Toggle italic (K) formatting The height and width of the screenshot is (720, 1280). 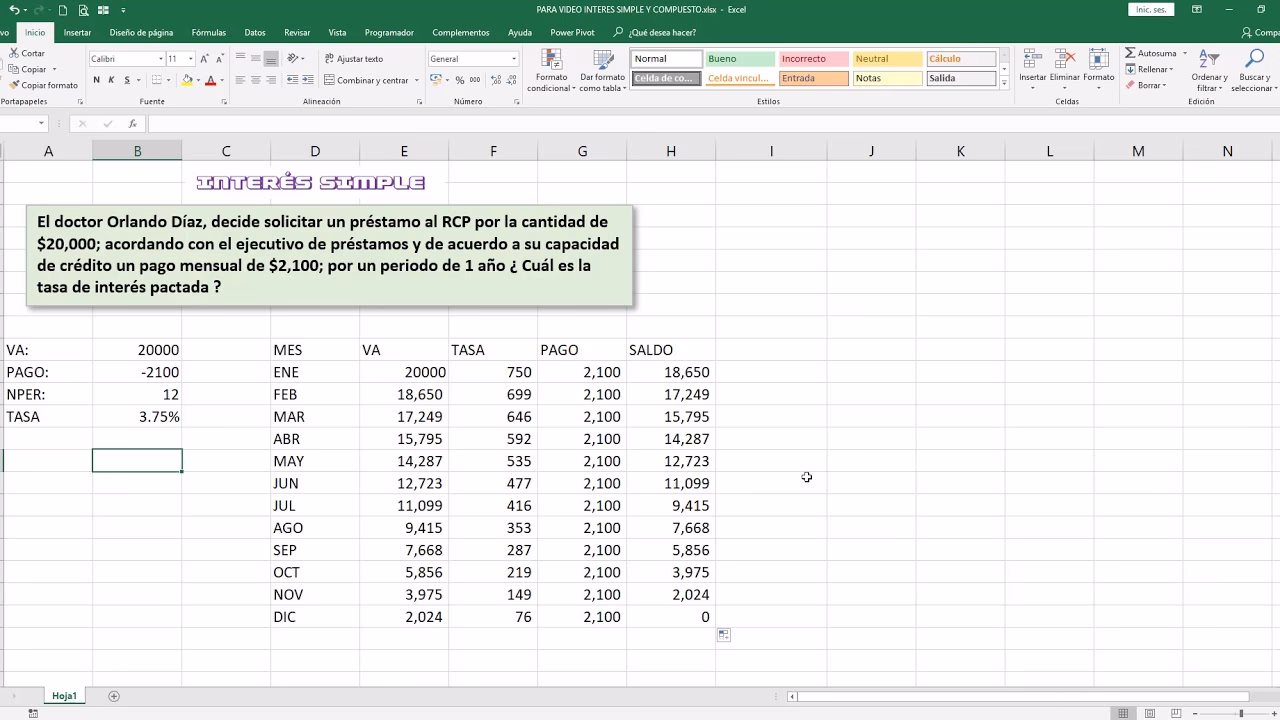(111, 80)
